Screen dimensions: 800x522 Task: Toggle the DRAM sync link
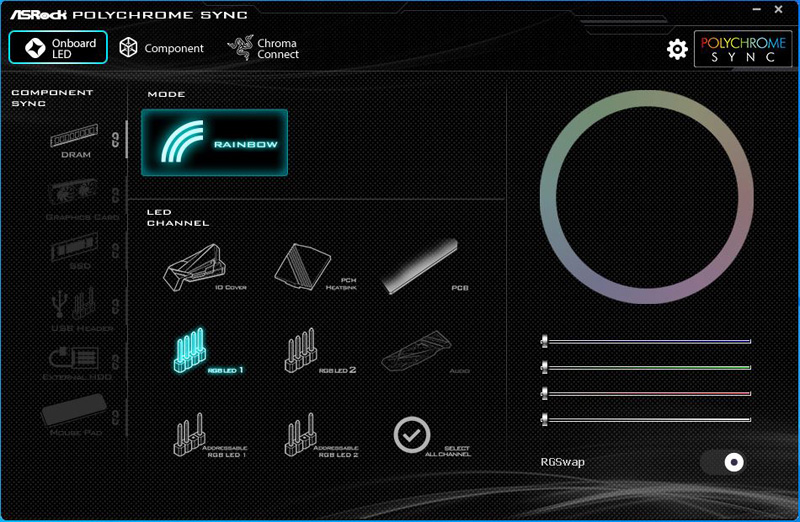pos(115,139)
